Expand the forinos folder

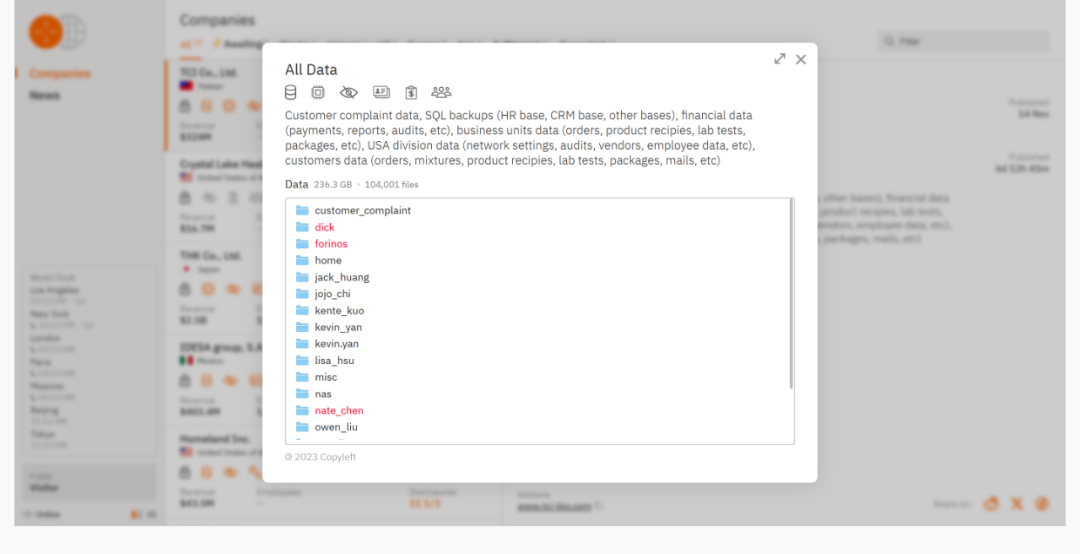click(x=331, y=244)
